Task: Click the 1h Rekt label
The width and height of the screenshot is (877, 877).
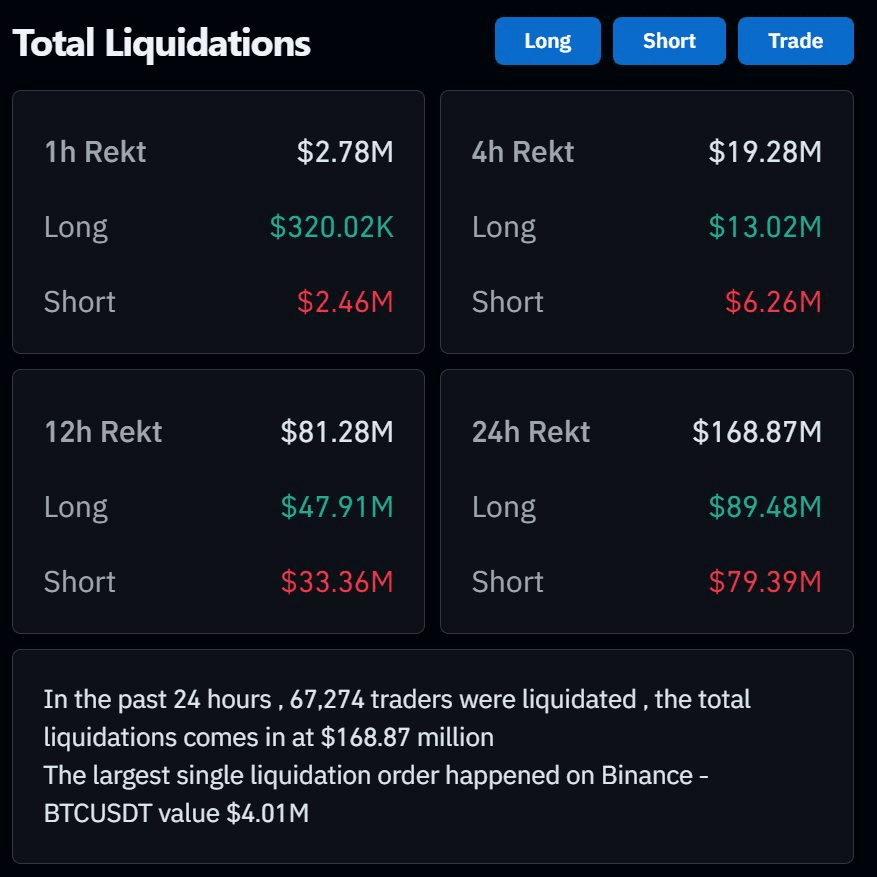Action: point(95,152)
